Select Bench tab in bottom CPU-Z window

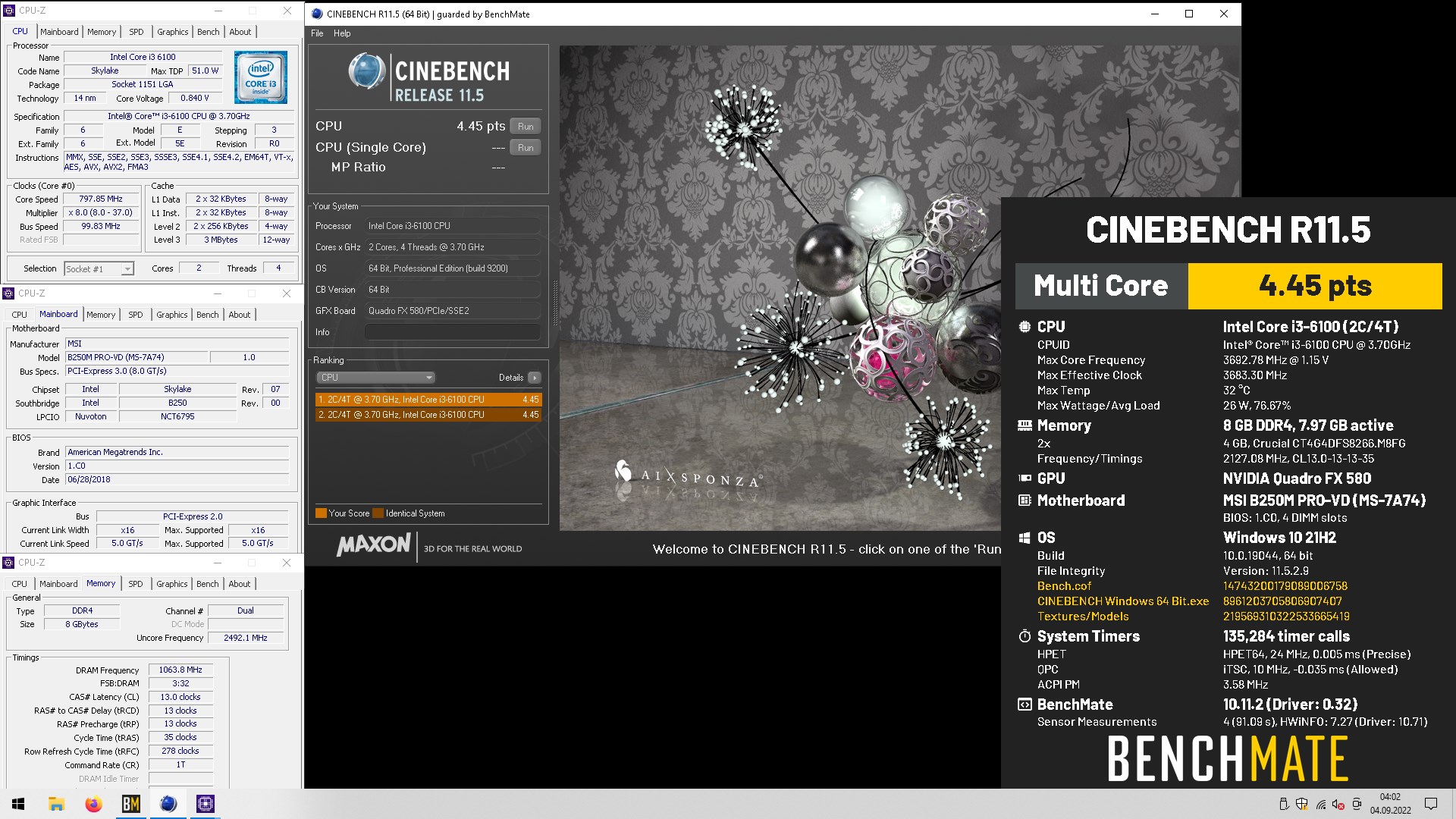click(x=208, y=584)
